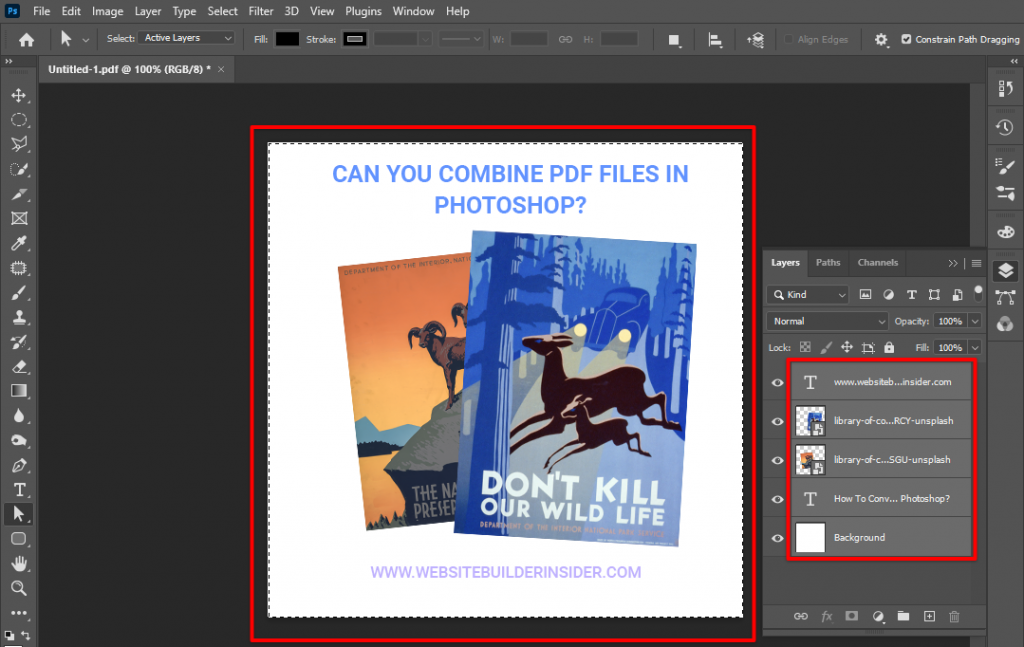Open the History panel icon

pyautogui.click(x=1005, y=127)
